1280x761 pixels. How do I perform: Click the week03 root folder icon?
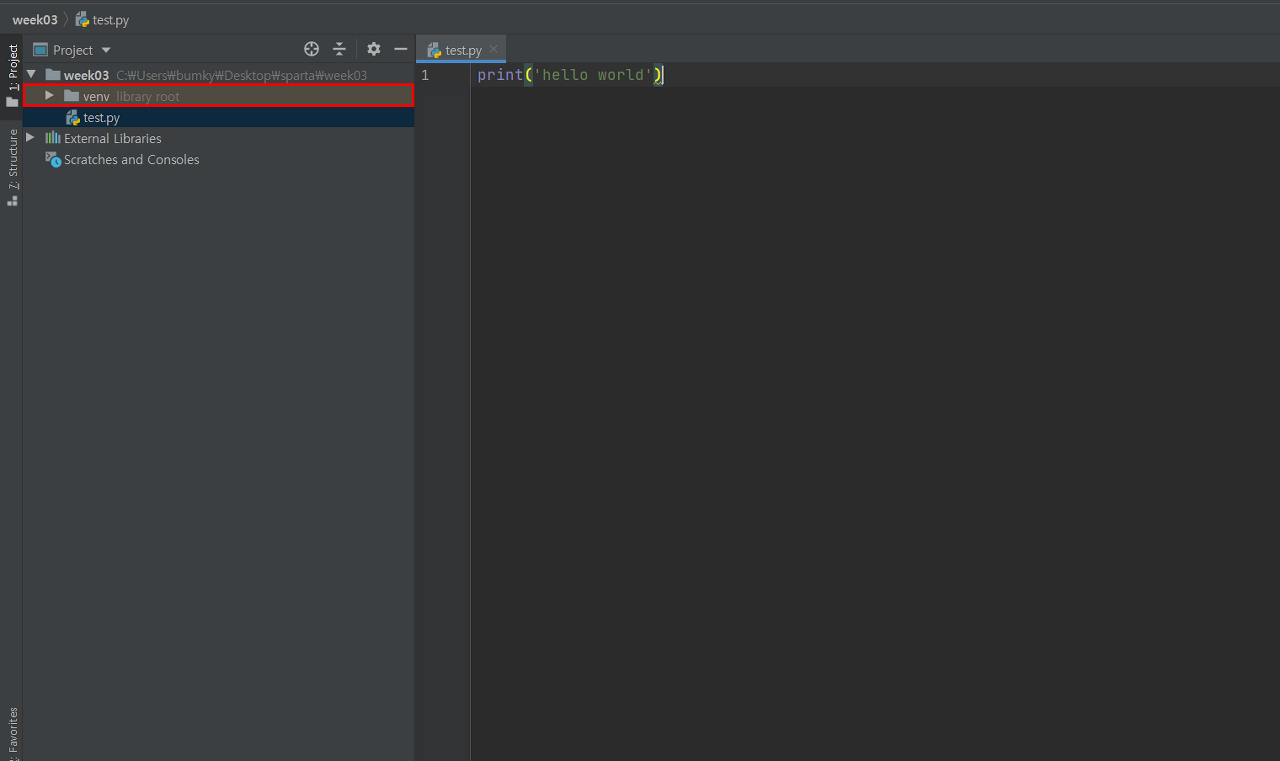click(53, 75)
